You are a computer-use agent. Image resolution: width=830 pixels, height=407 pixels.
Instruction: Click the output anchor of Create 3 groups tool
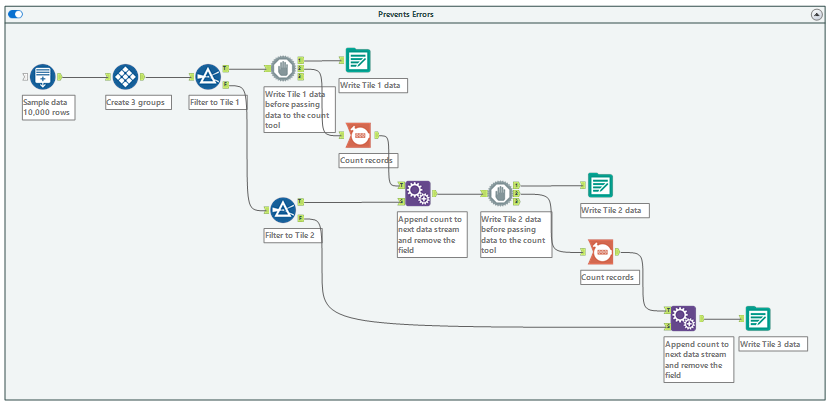[x=142, y=77]
